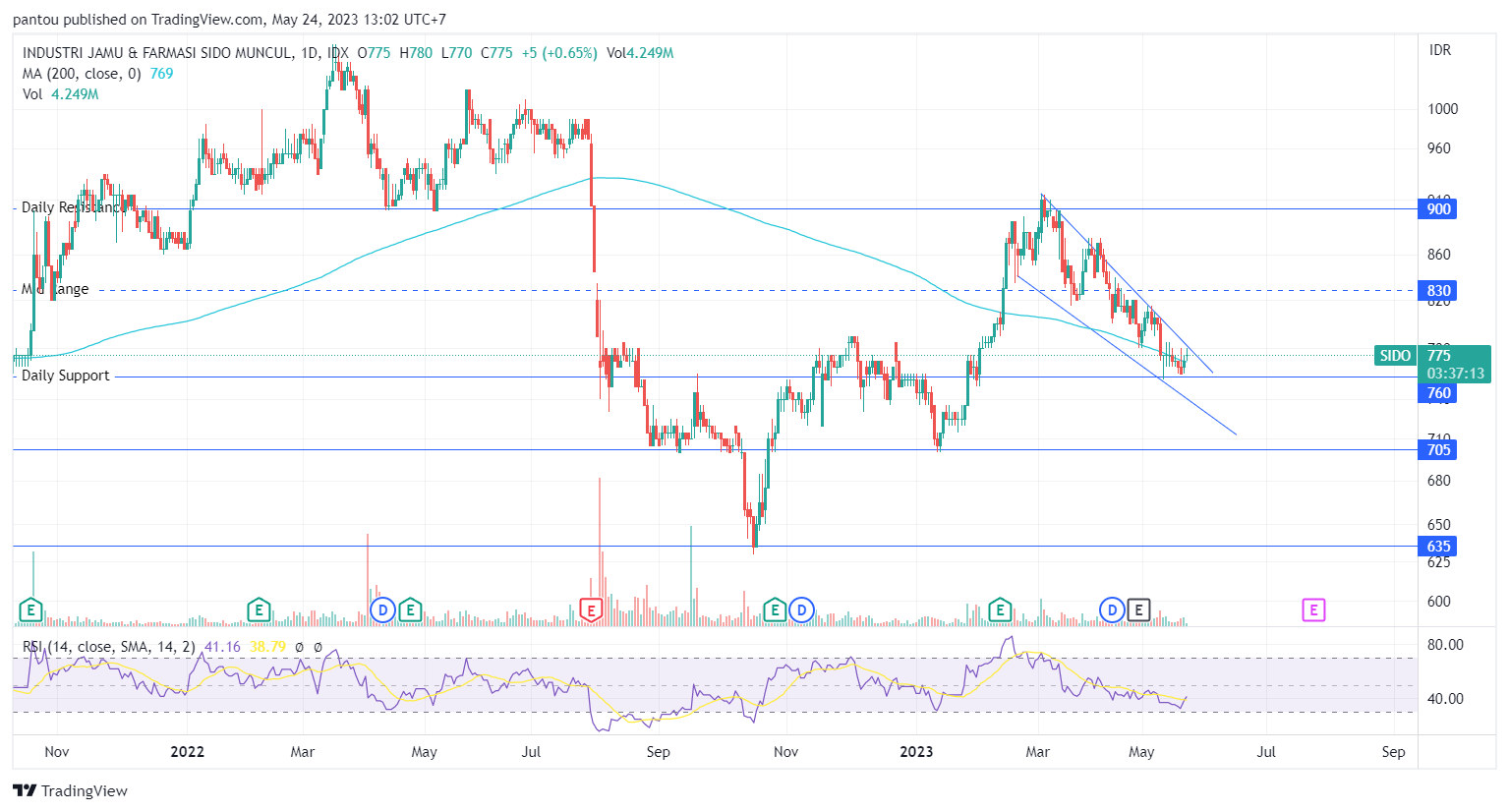
Task: Click the RSI (14, close, SMA, 14, 2) legend
Action: click(109, 647)
